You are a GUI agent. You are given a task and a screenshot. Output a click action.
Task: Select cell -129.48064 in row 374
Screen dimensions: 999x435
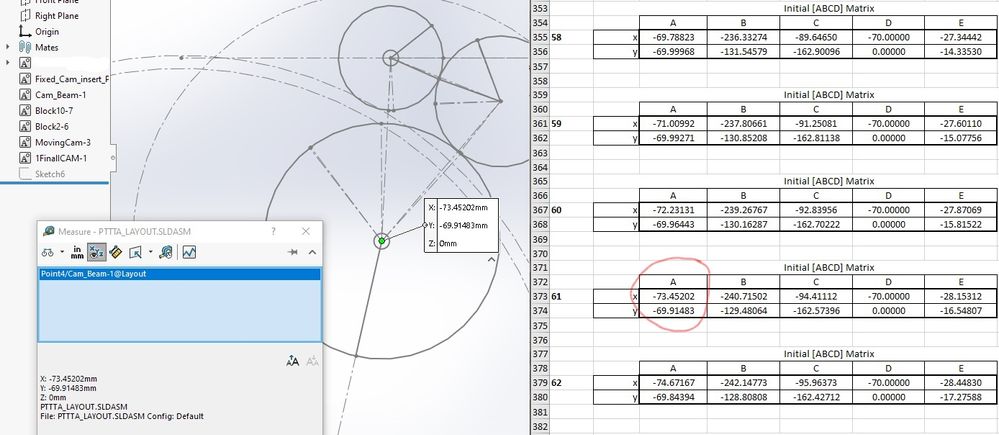[743, 310]
